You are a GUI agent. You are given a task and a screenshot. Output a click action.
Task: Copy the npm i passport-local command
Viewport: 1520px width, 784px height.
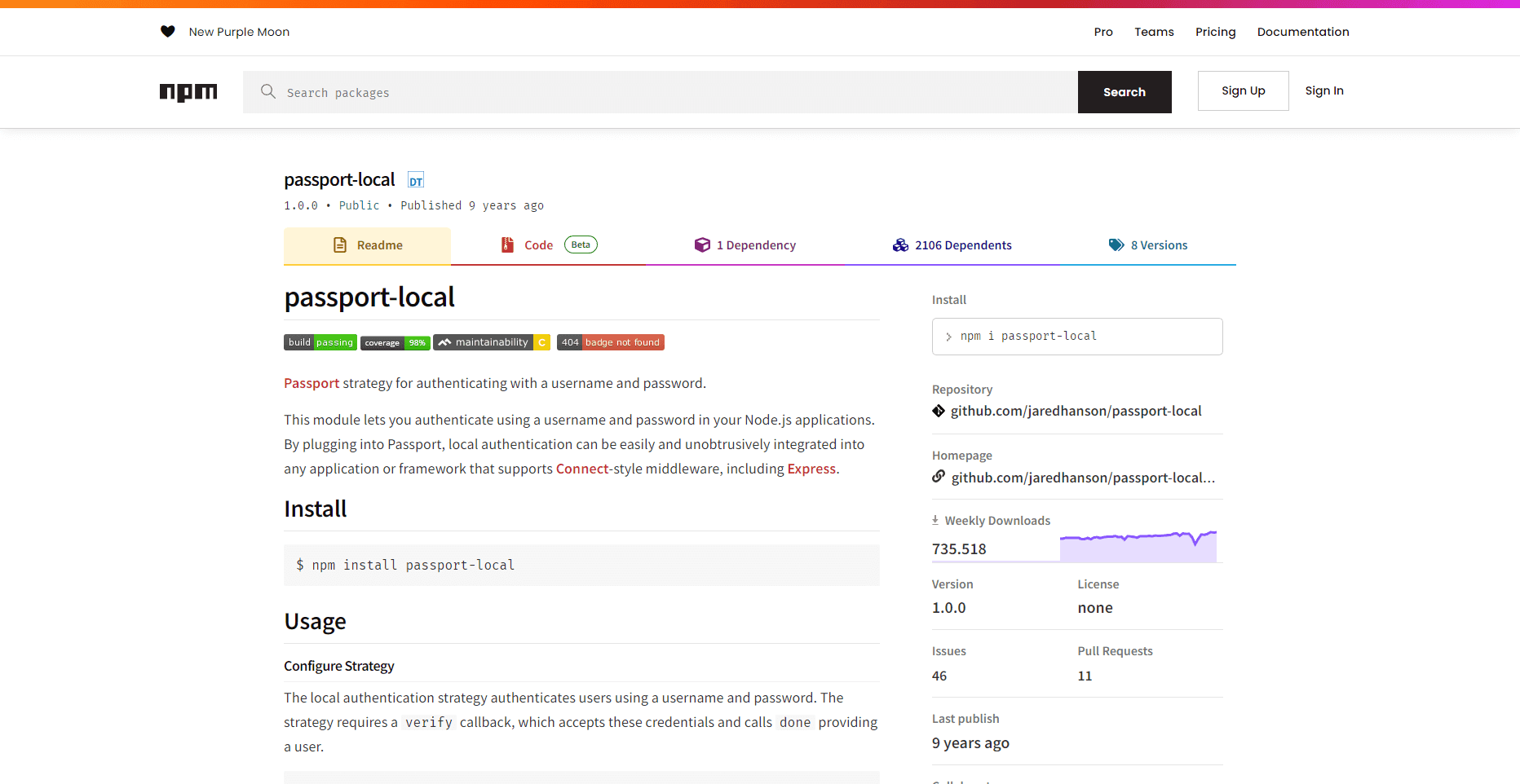point(1077,337)
